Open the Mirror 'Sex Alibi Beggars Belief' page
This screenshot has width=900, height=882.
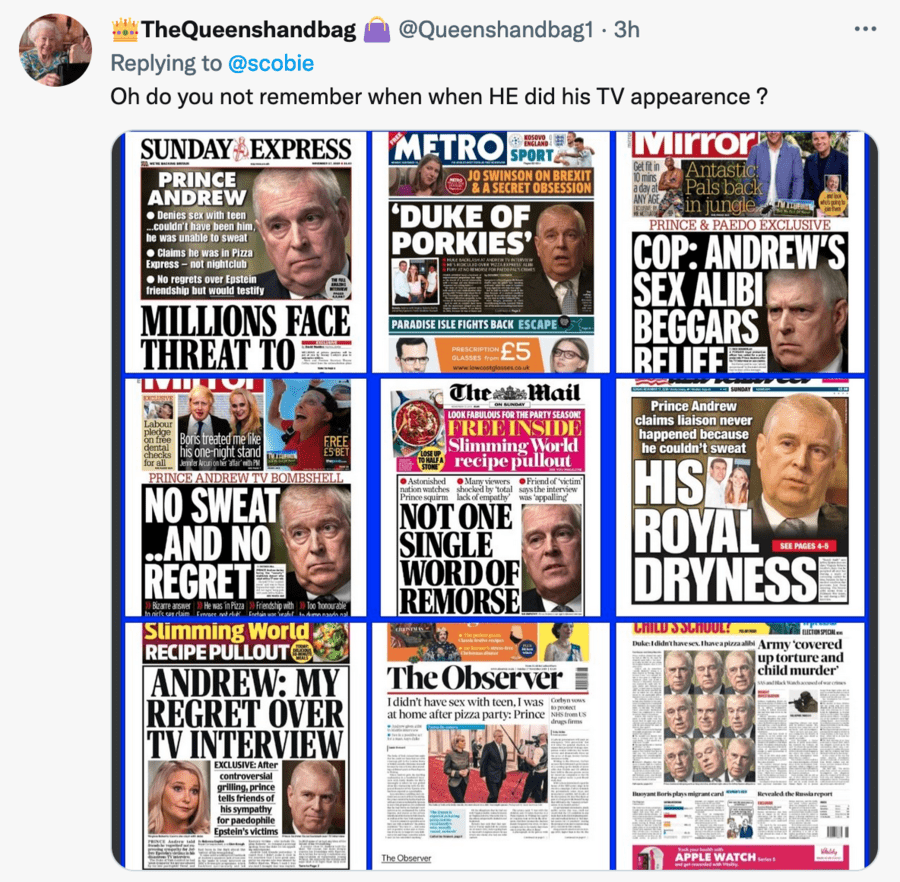(x=740, y=253)
